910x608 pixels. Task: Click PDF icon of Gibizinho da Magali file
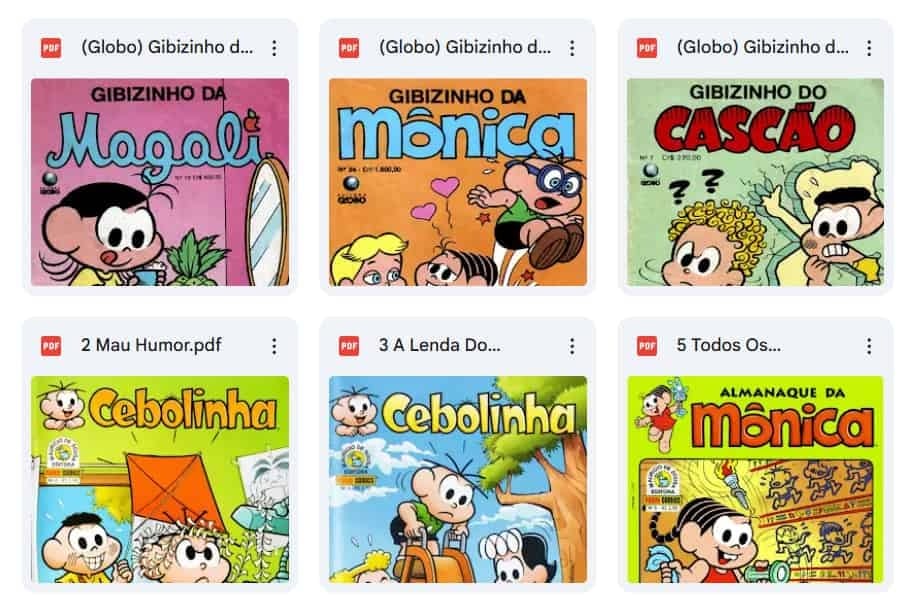51,48
